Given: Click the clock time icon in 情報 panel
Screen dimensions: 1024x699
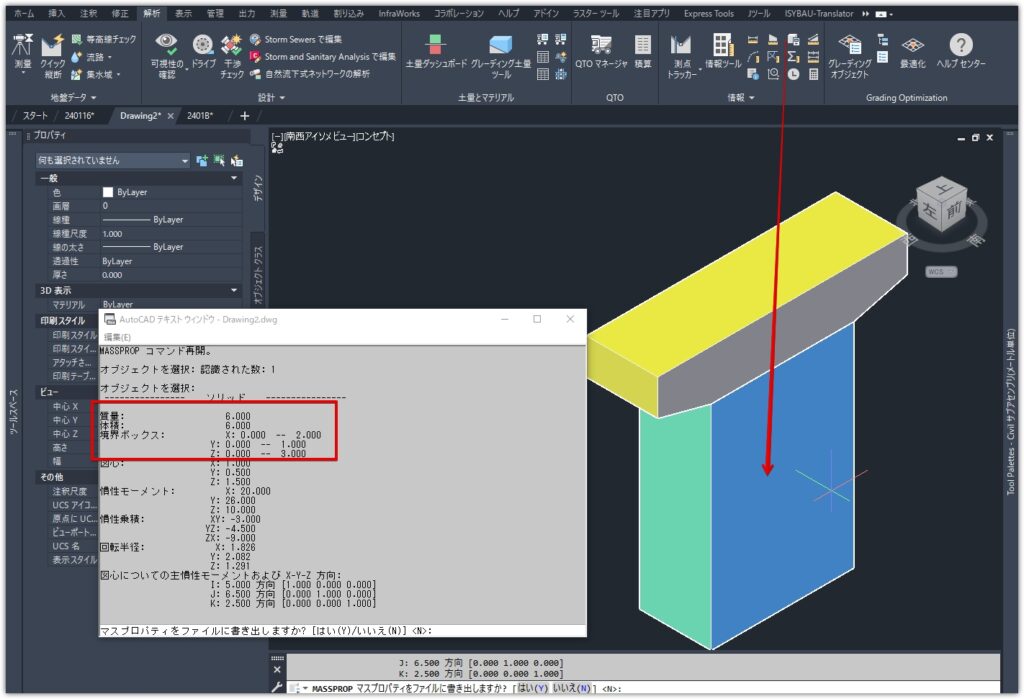Looking at the screenshot, I should coord(793,74).
